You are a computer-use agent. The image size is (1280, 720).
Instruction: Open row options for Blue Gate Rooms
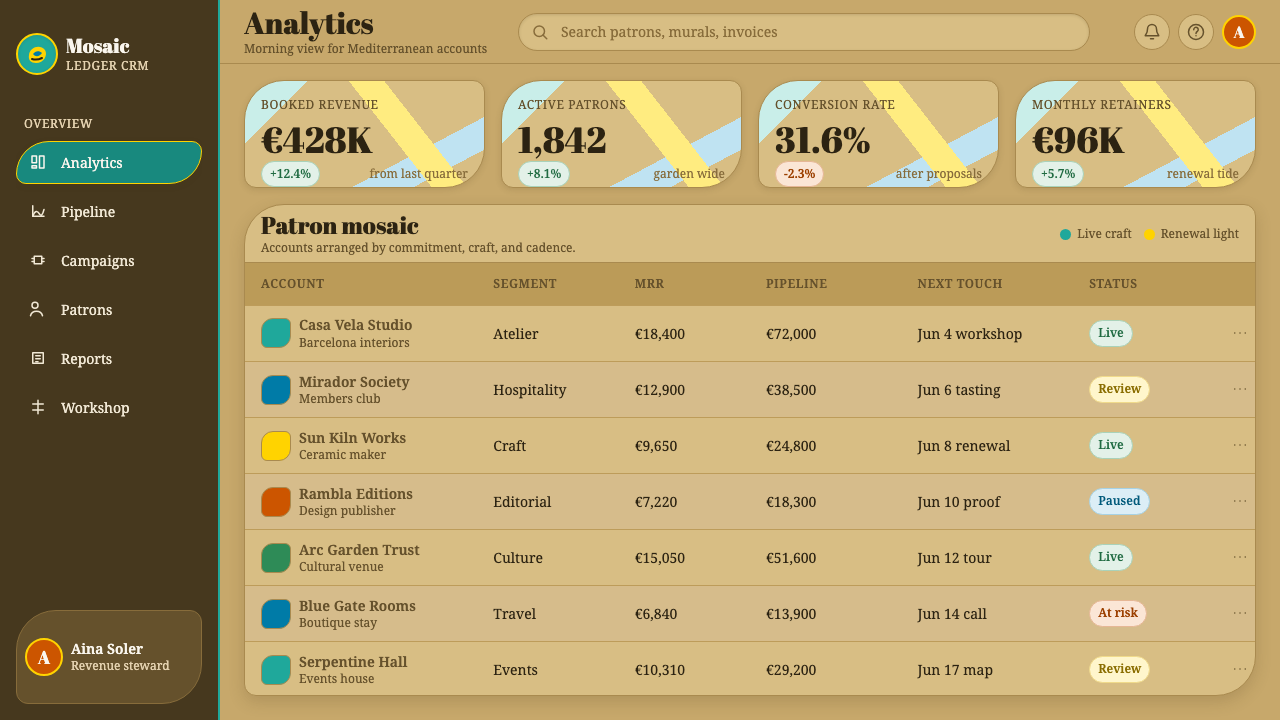click(1240, 613)
